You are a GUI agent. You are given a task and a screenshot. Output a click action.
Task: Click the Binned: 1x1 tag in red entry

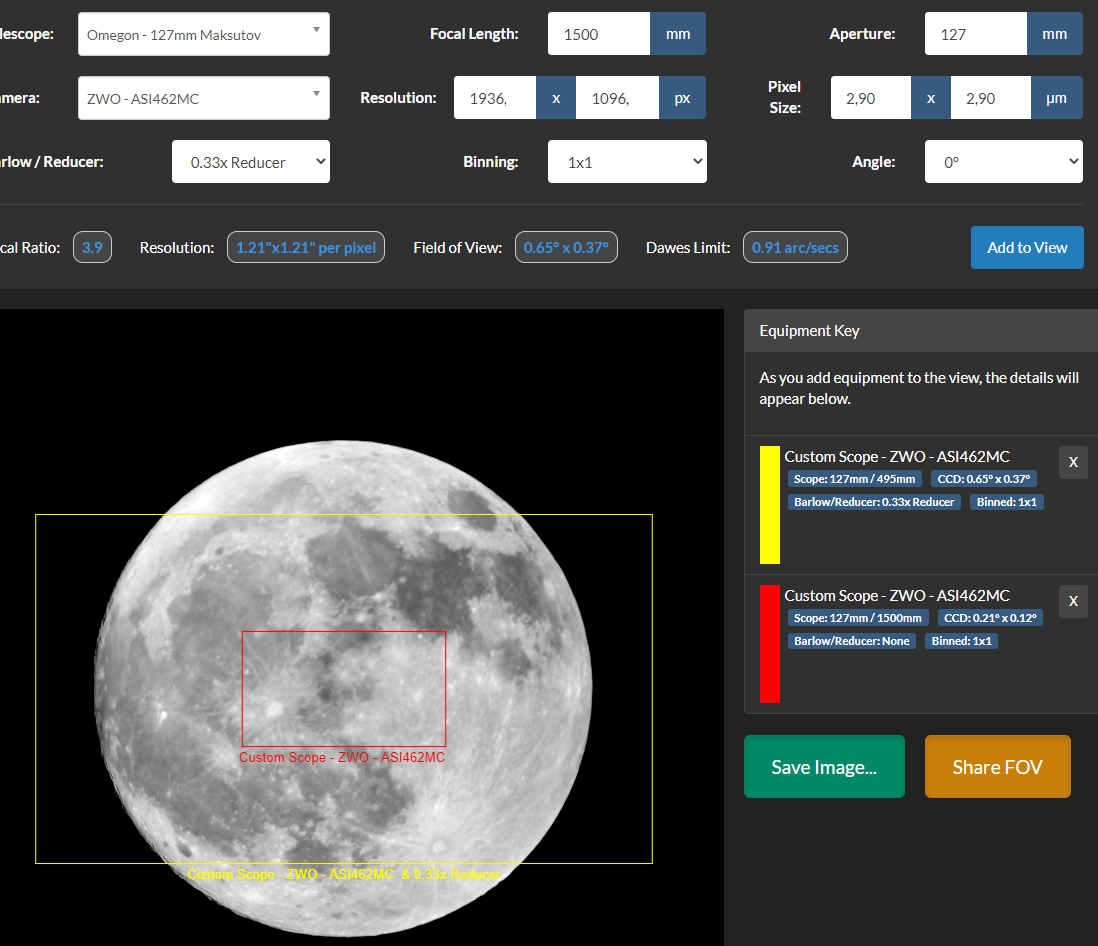pyautogui.click(x=961, y=641)
